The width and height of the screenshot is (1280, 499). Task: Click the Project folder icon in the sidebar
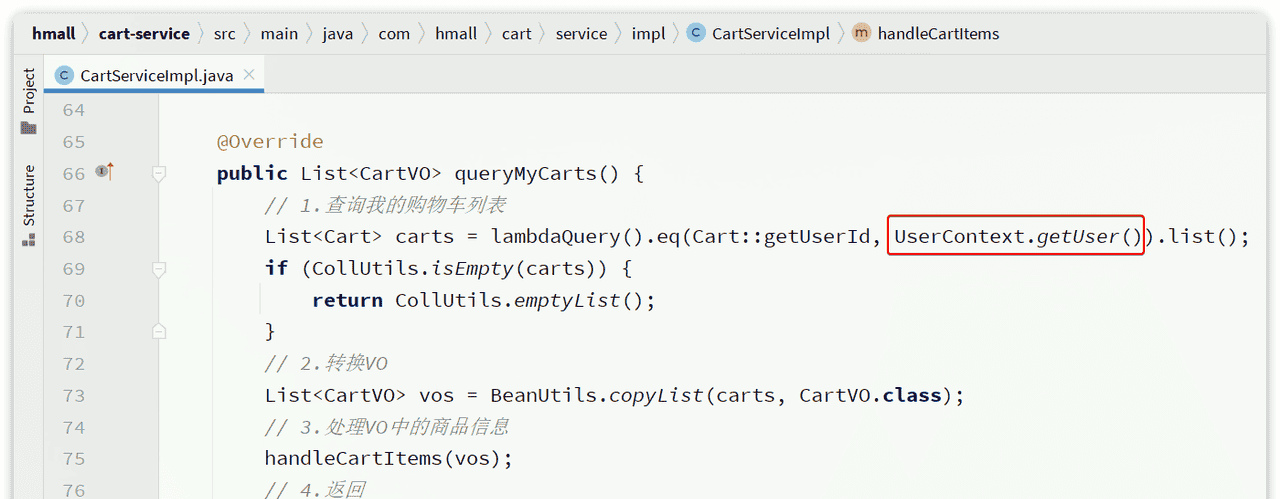click(28, 128)
